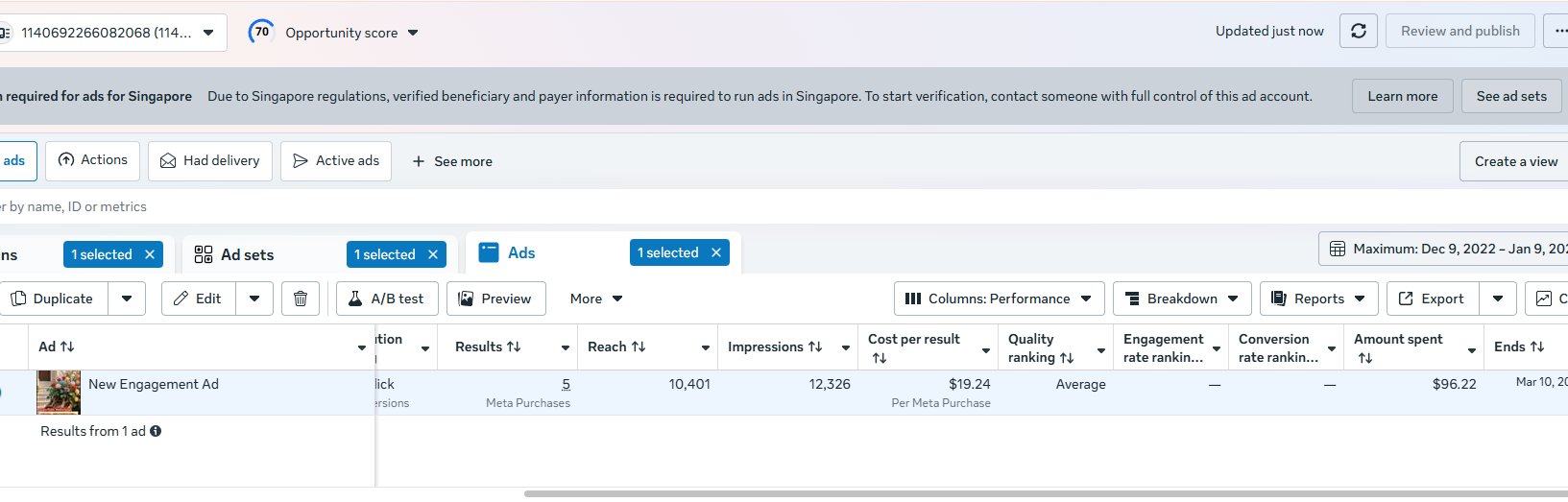
Task: Click the trash delete icon
Action: click(x=301, y=299)
